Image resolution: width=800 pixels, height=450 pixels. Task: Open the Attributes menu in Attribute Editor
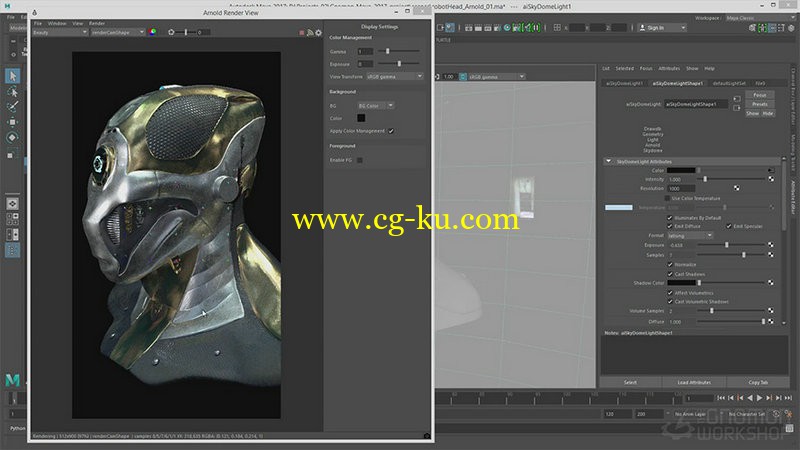pyautogui.click(x=669, y=68)
